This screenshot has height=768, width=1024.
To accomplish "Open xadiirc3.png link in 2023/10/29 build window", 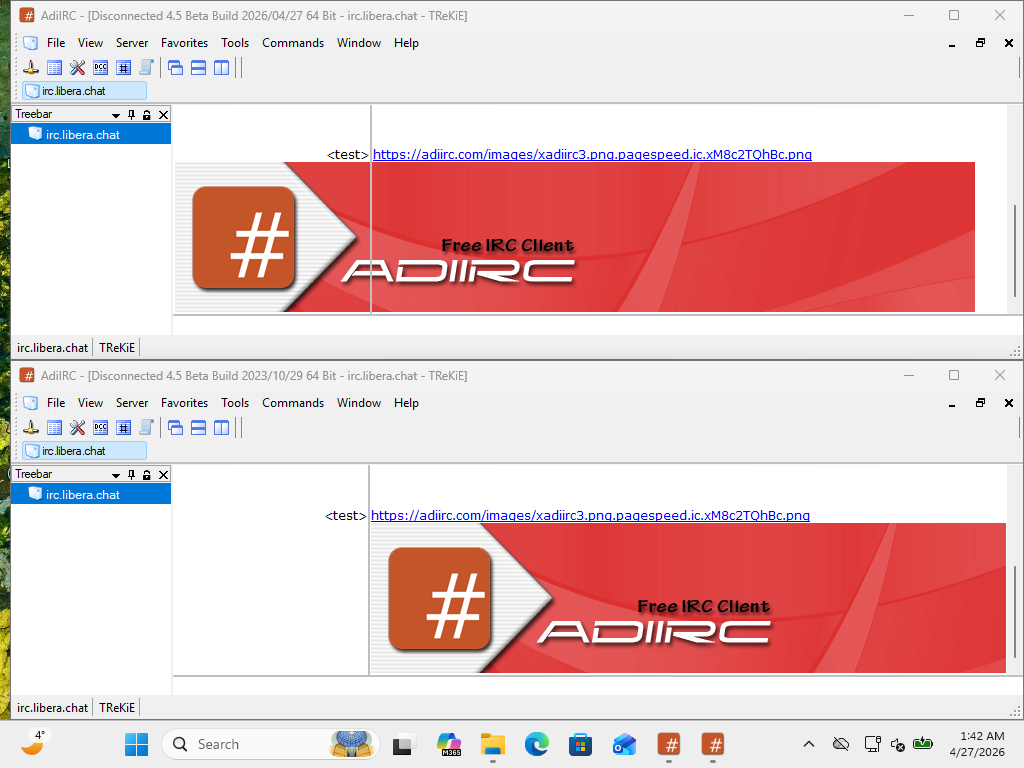I will (590, 515).
